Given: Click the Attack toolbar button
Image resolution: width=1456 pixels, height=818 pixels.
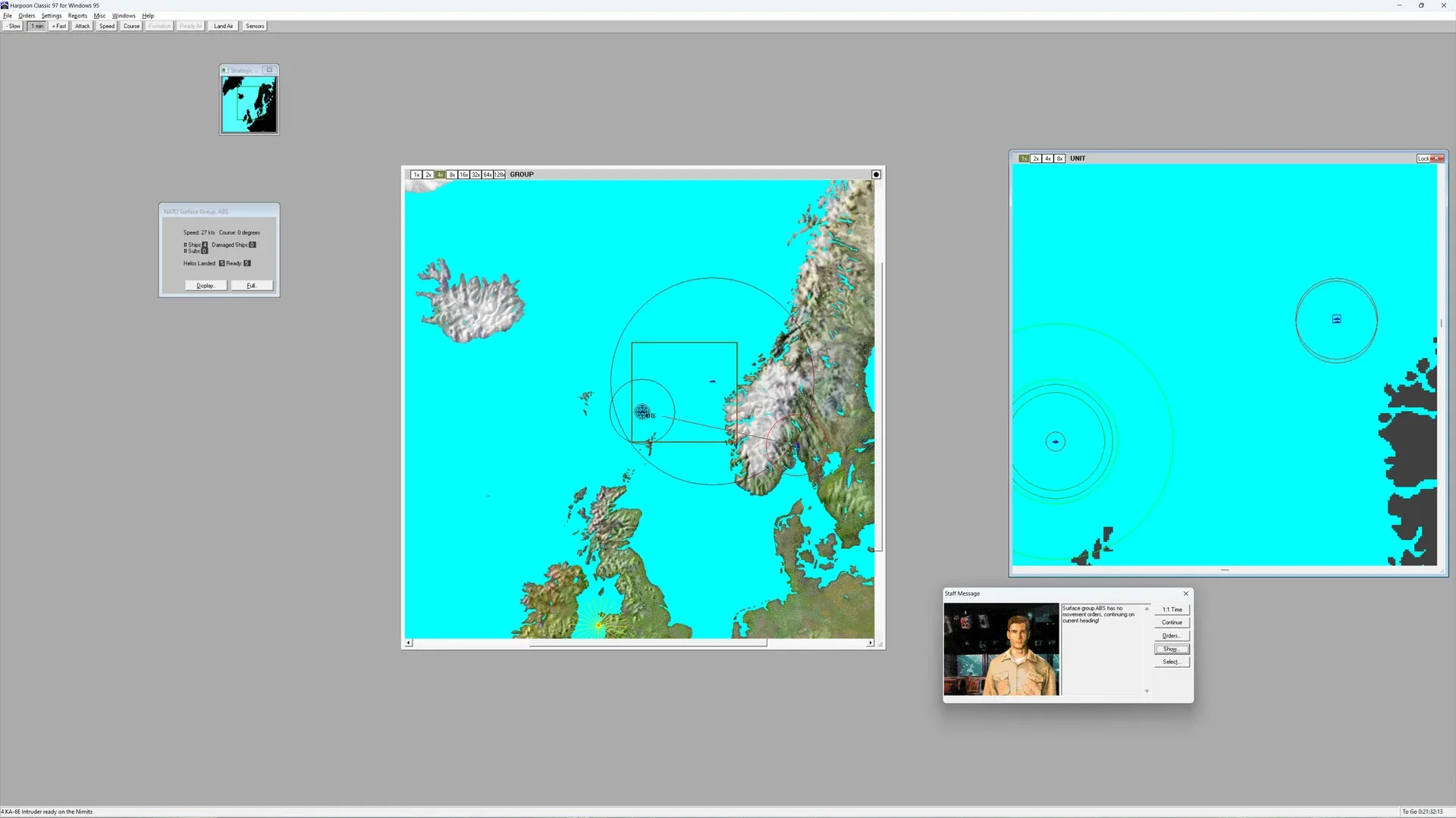Looking at the screenshot, I should [x=82, y=26].
